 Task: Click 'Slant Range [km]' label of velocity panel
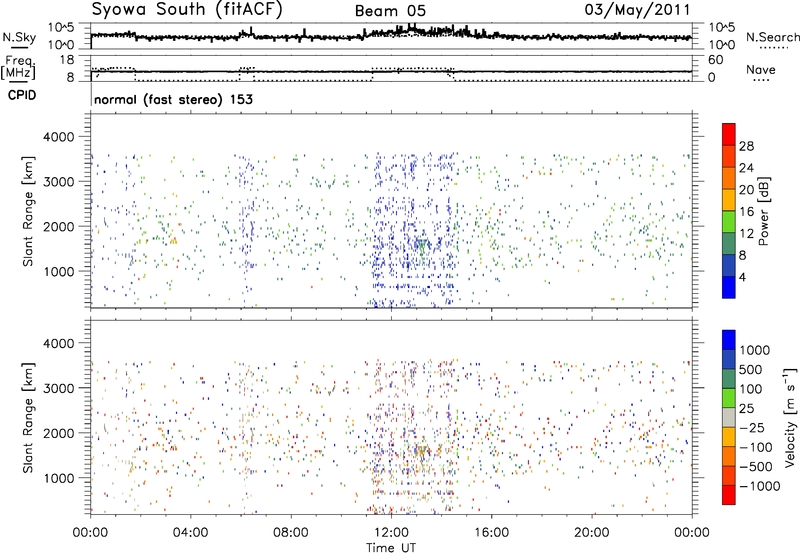point(28,417)
